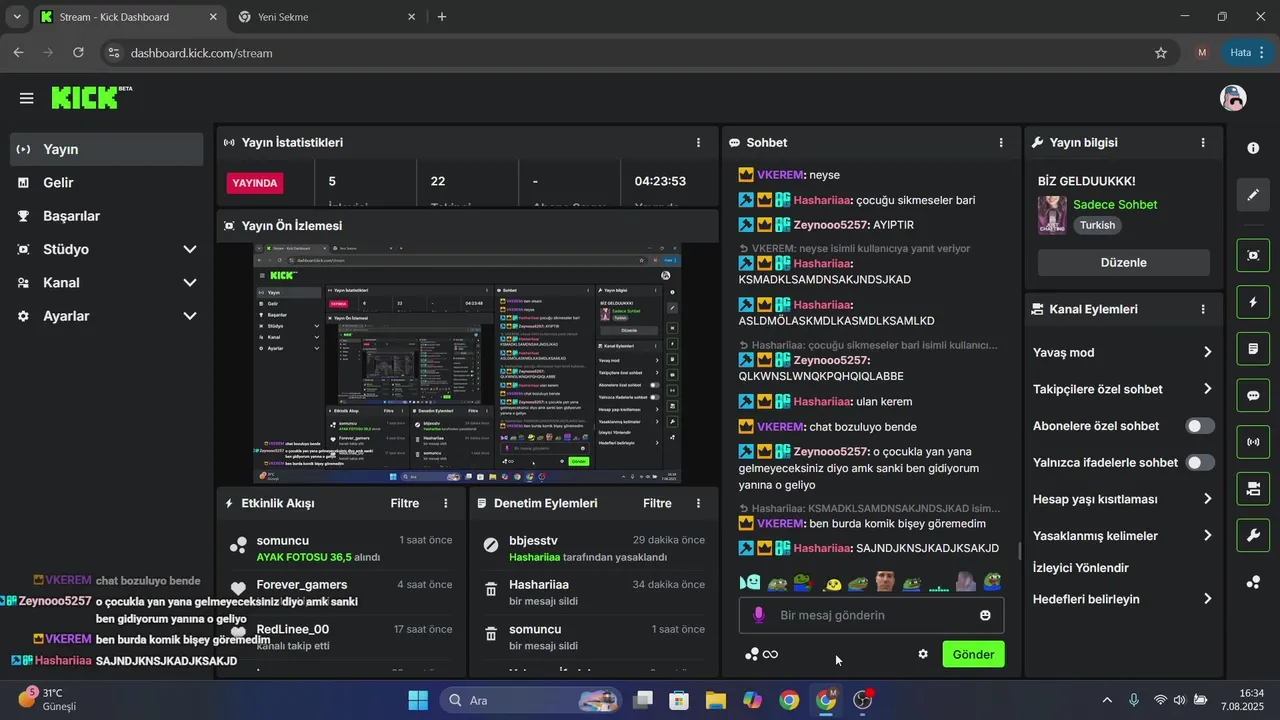This screenshot has width=1280, height=720.
Task: Open chat settings gear icon
Action: click(923, 654)
